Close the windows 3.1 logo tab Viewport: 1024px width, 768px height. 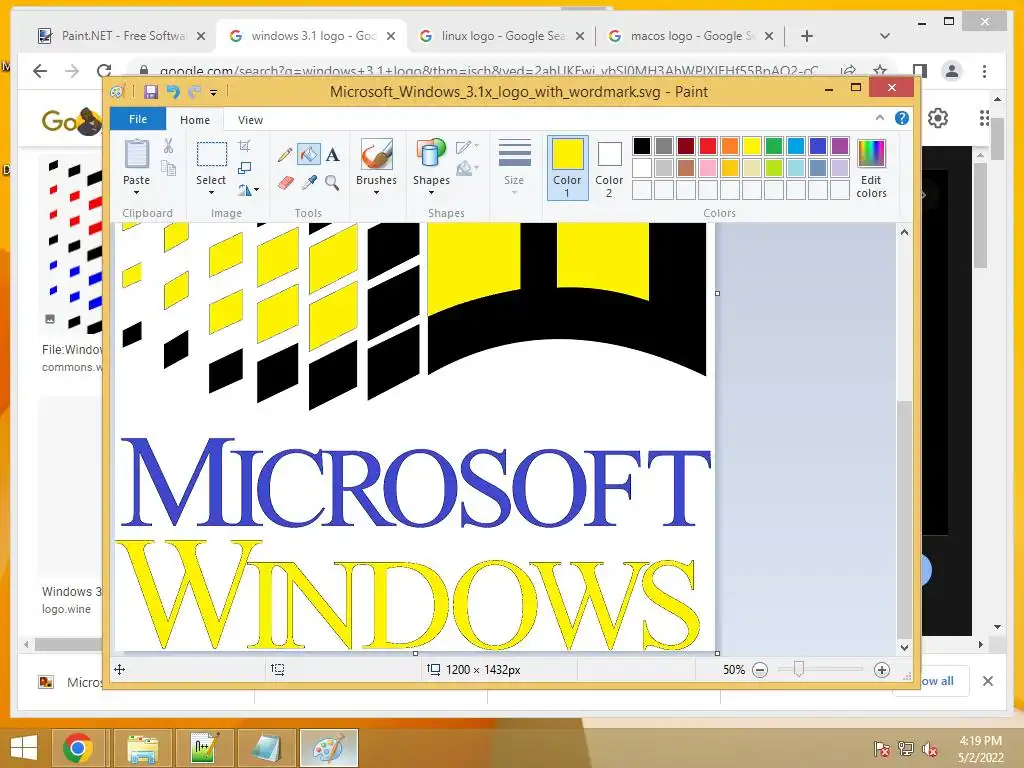tap(391, 36)
